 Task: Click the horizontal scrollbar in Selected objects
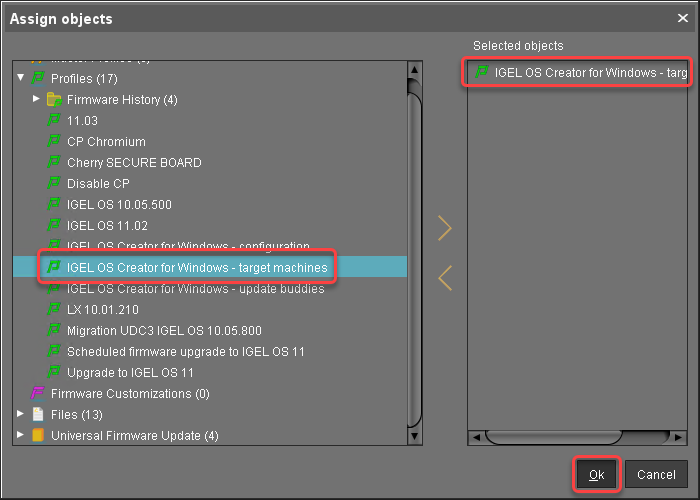tap(579, 437)
